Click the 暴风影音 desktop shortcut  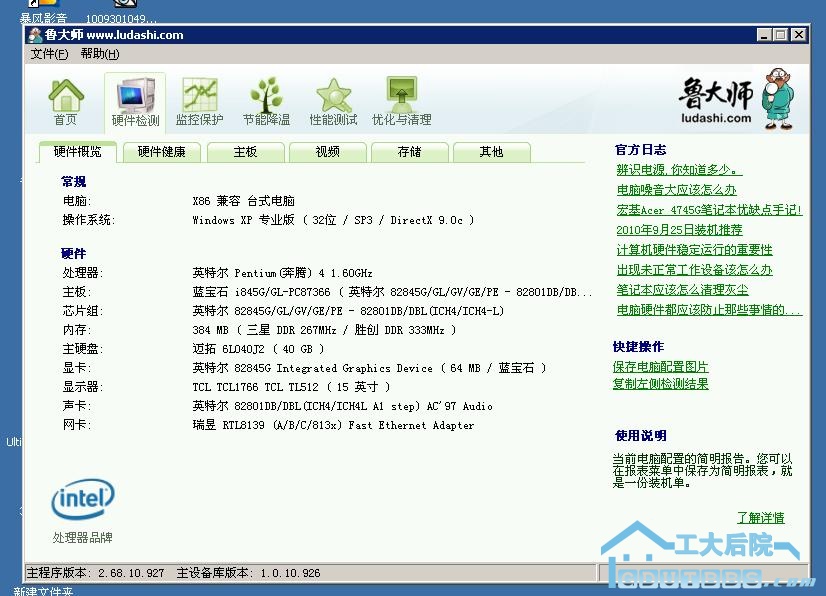(x=43, y=12)
